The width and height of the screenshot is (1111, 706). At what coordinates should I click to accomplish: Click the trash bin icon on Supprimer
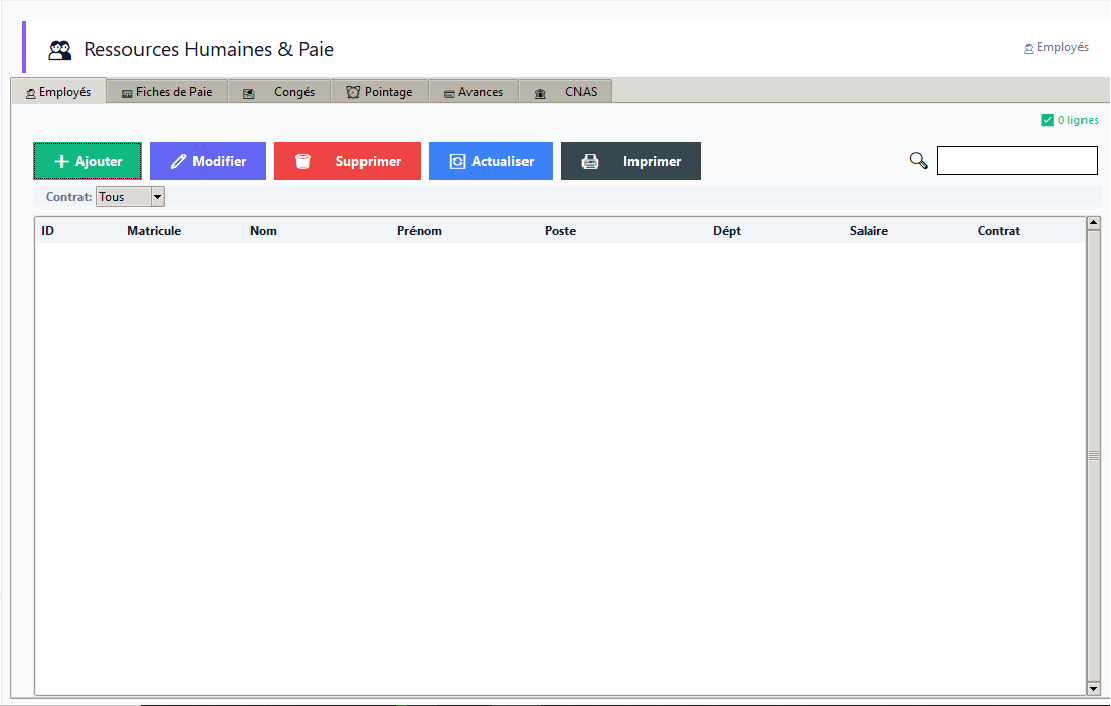[303, 162]
